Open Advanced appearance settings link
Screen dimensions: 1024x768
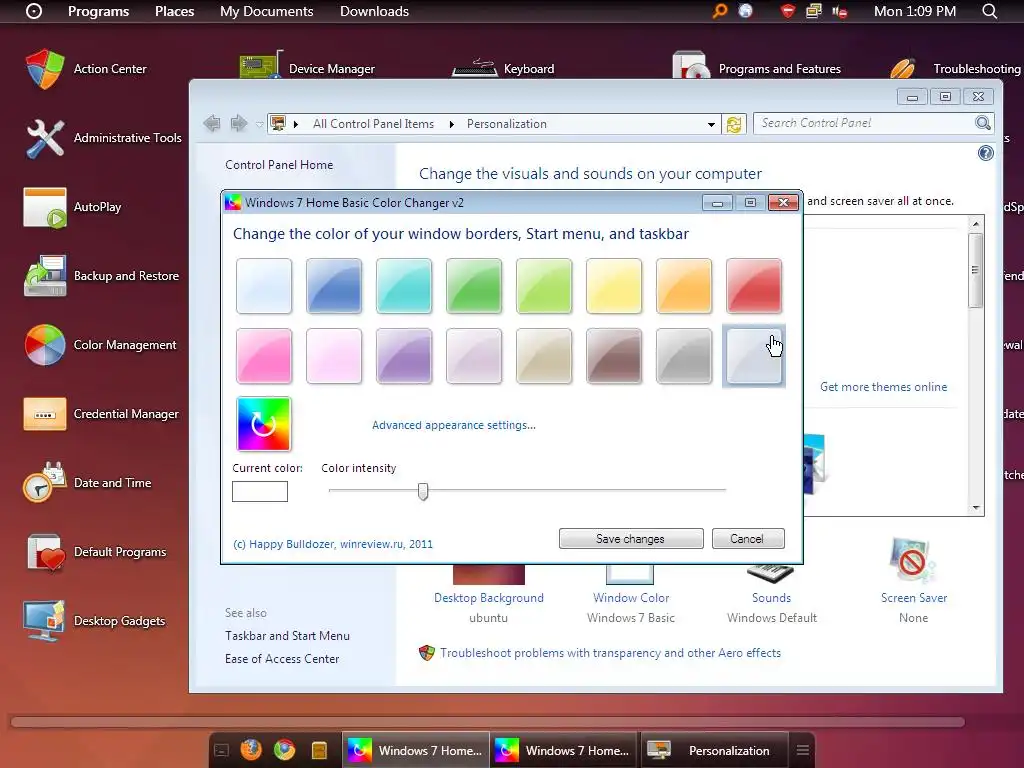(x=454, y=425)
